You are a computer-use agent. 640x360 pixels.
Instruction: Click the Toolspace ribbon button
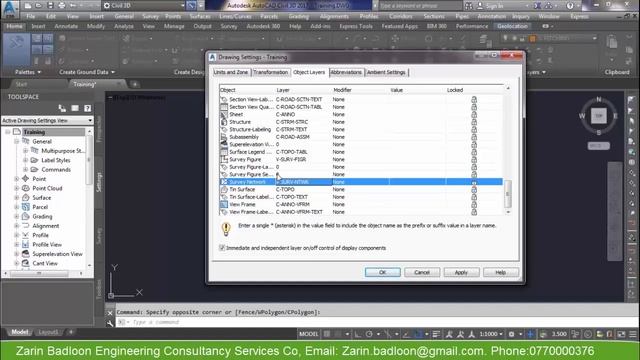point(16,50)
